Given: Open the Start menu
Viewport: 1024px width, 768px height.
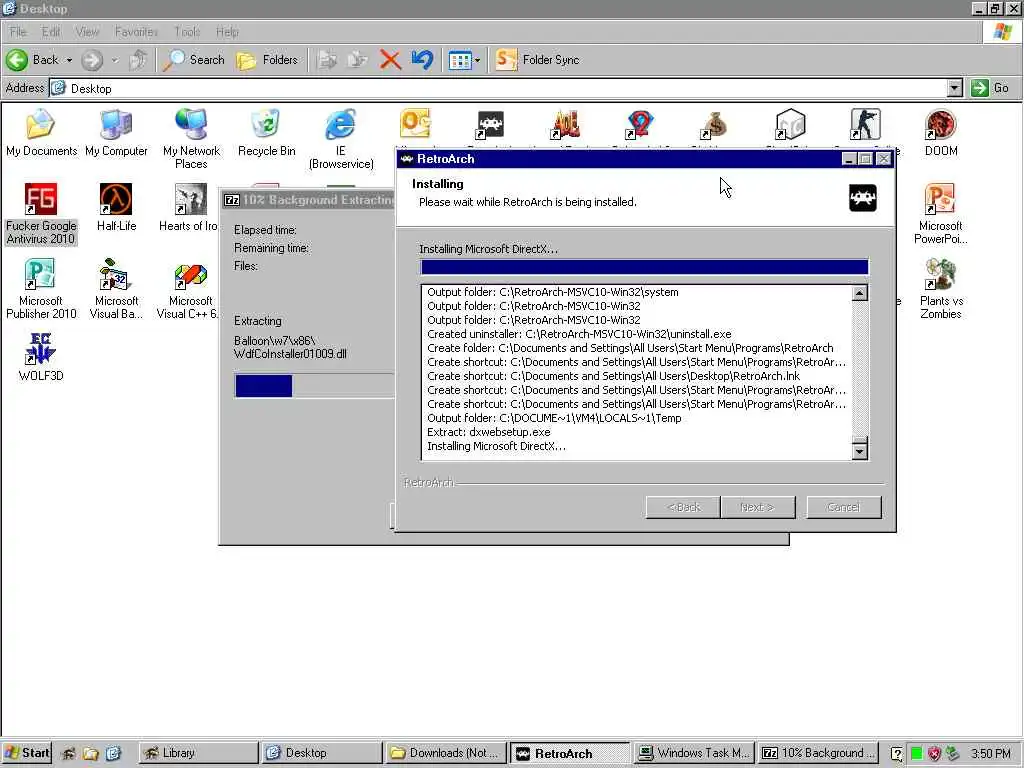Looking at the screenshot, I should 27,753.
